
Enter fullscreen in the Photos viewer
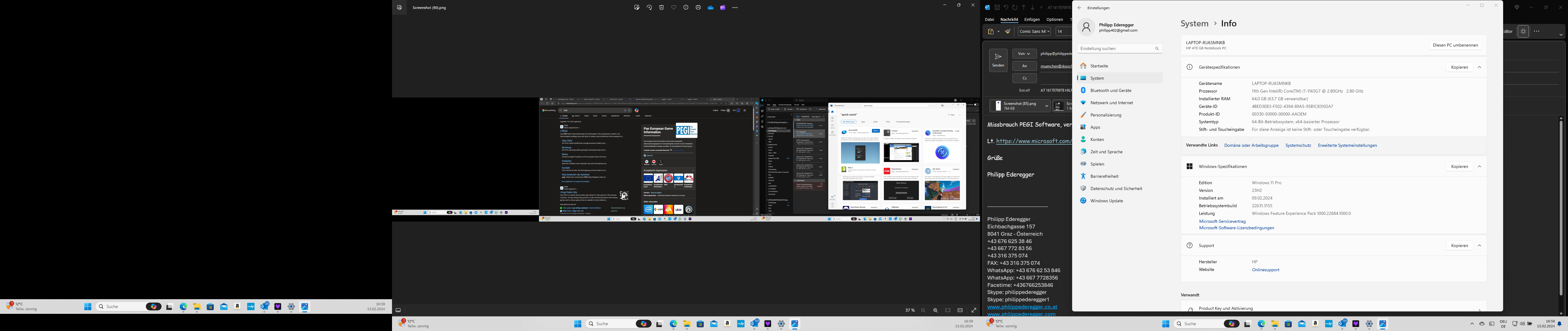(x=974, y=310)
